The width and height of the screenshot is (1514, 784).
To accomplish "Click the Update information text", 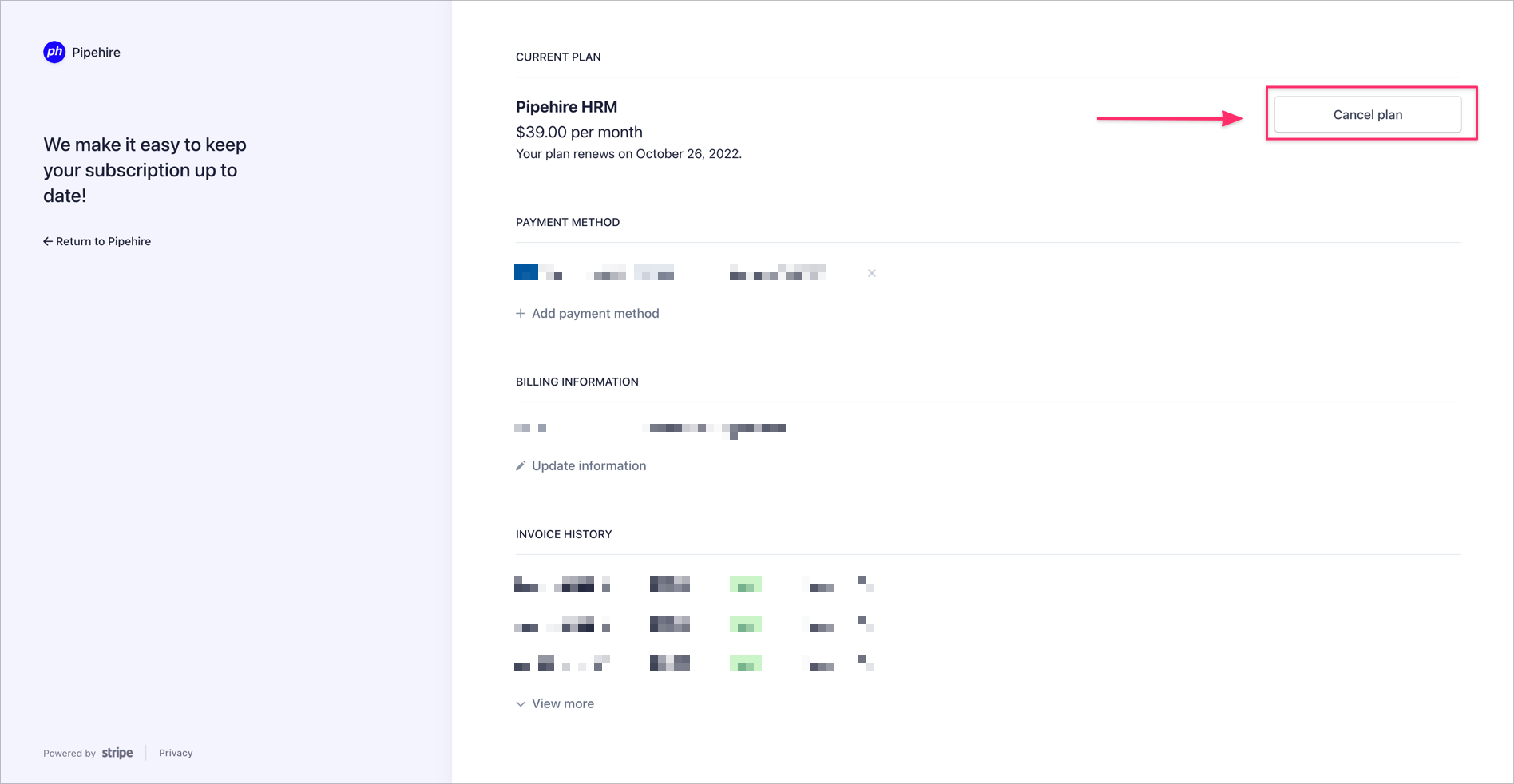I will (589, 465).
